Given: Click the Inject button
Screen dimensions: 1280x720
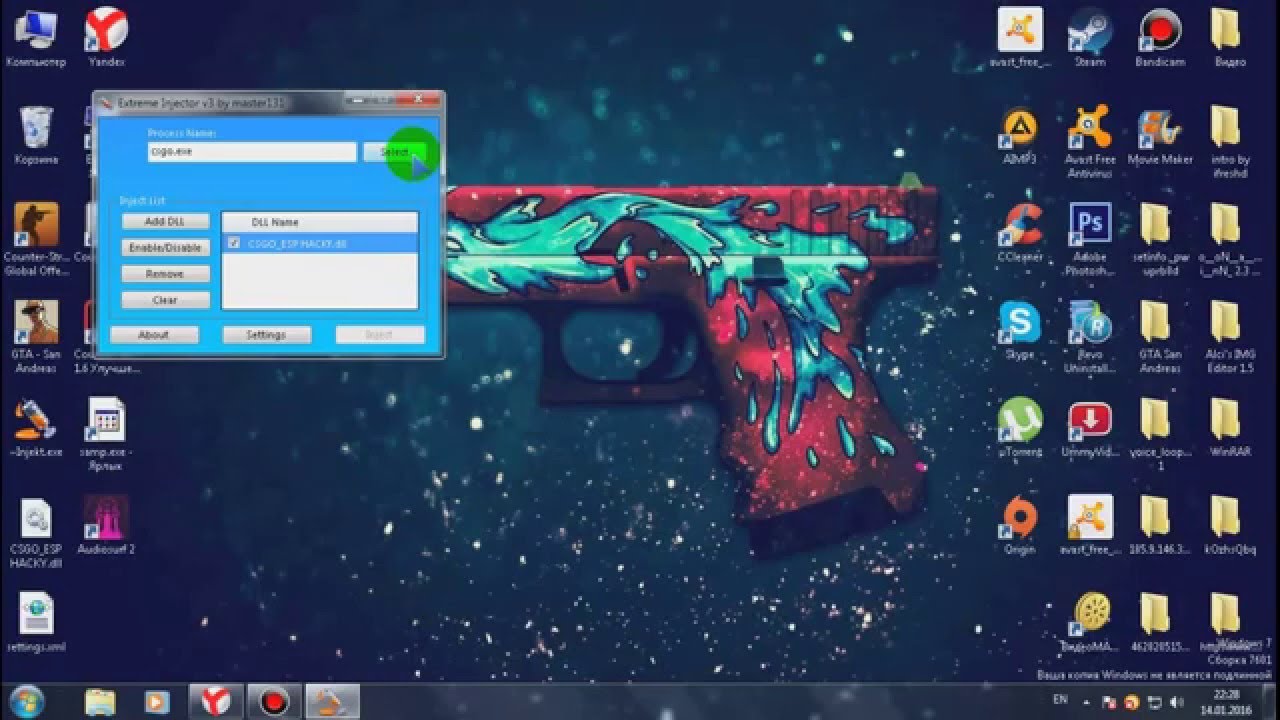Looking at the screenshot, I should pyautogui.click(x=380, y=335).
